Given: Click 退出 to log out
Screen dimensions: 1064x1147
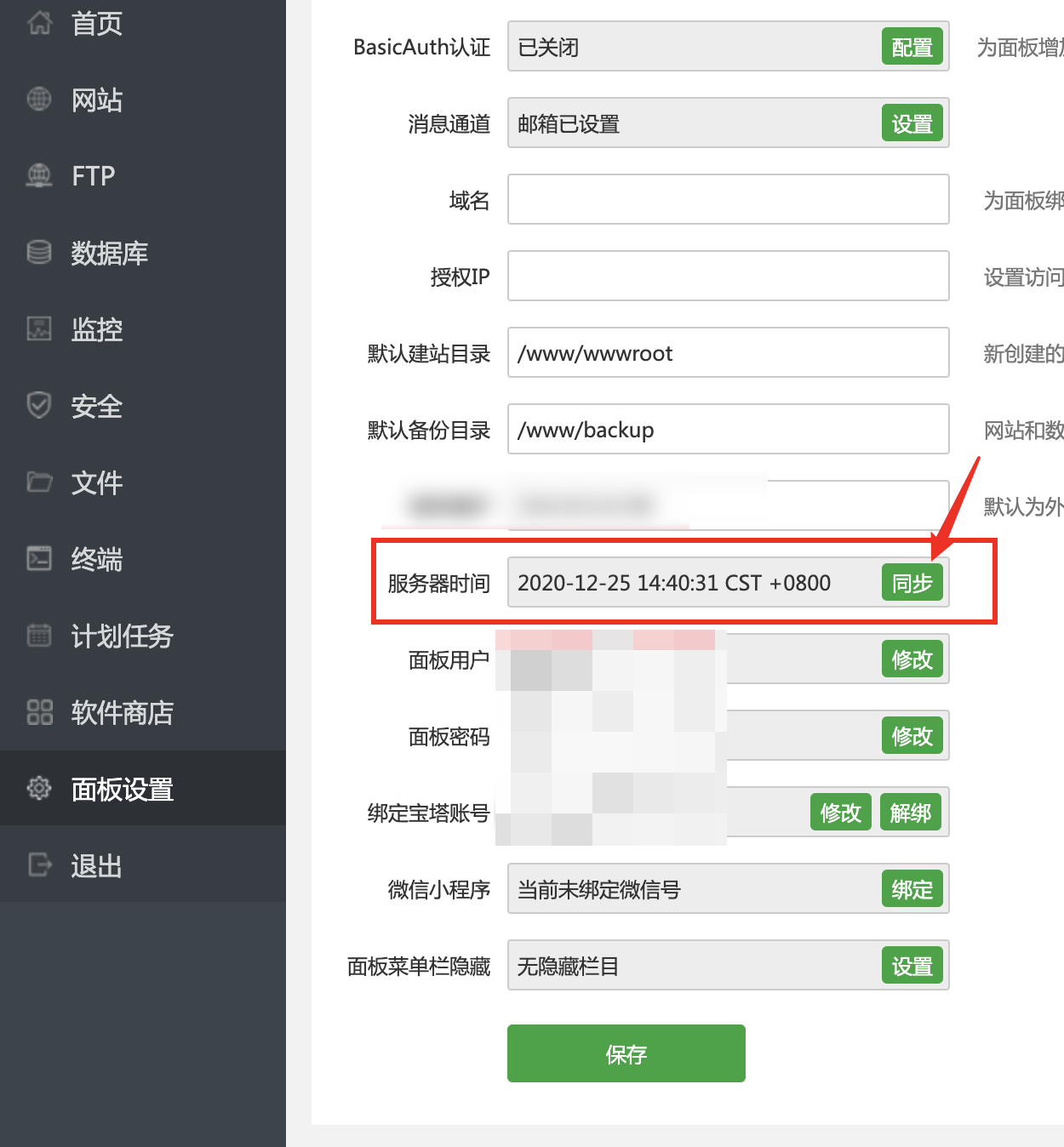Looking at the screenshot, I should (143, 865).
